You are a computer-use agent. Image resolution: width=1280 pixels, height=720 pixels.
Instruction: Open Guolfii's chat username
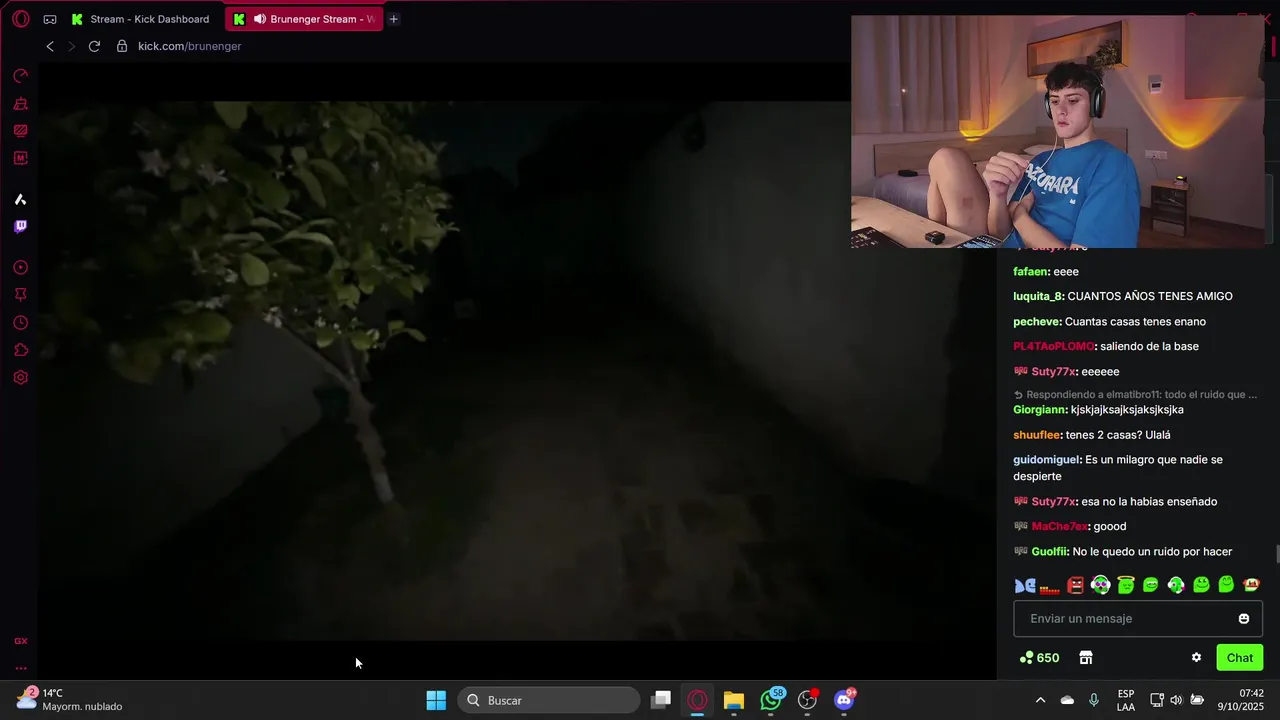click(x=1050, y=552)
